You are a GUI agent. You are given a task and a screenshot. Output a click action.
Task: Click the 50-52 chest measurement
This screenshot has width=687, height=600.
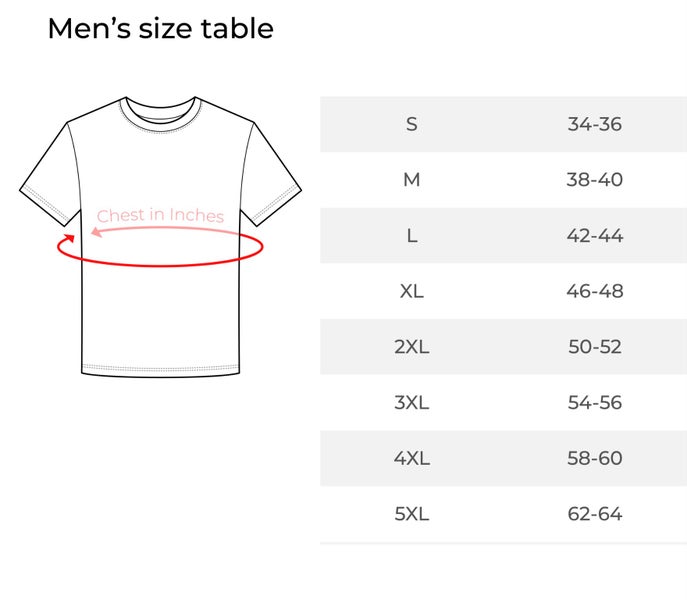tap(595, 347)
